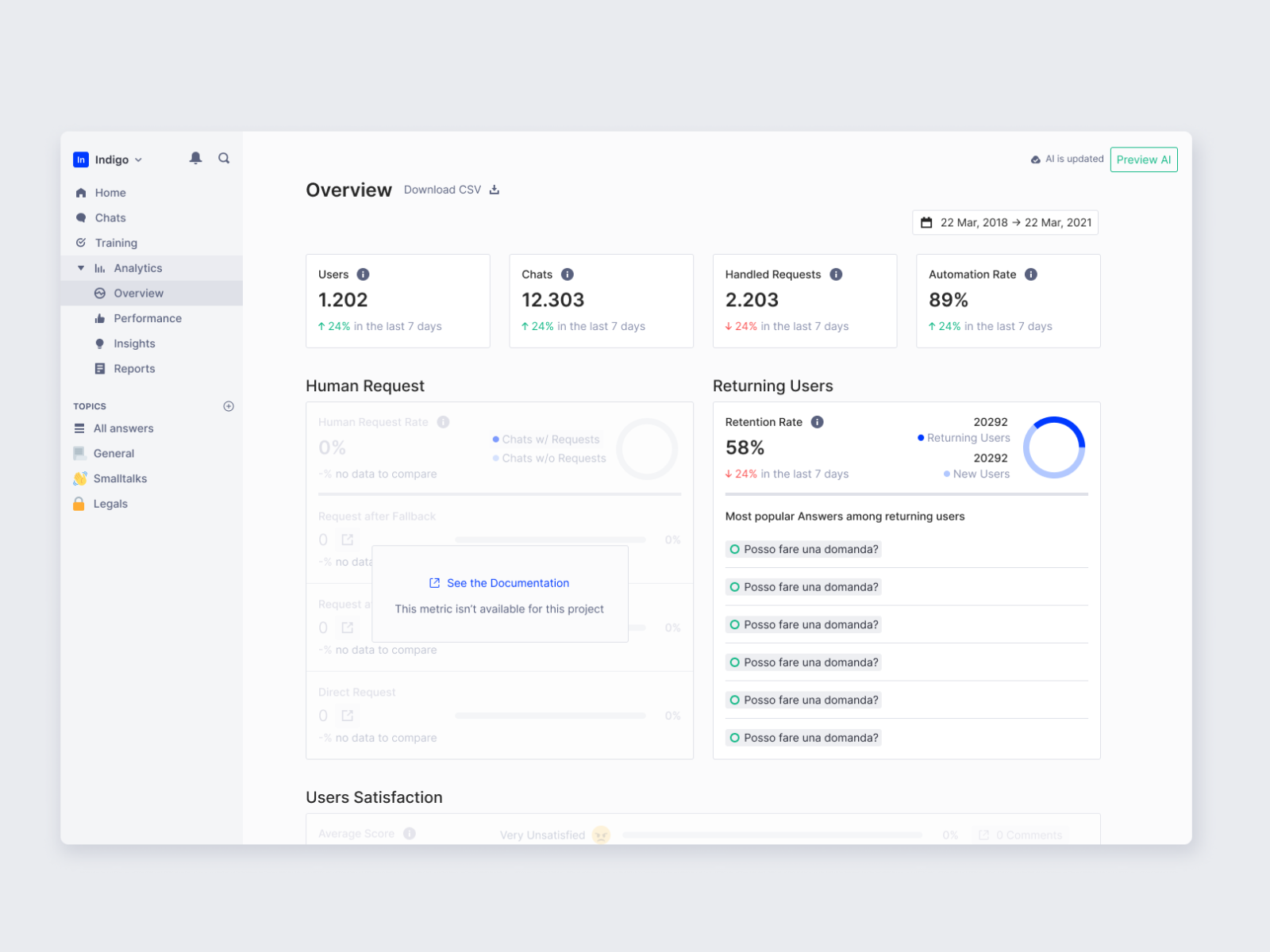Click New Users legend entry

click(976, 474)
